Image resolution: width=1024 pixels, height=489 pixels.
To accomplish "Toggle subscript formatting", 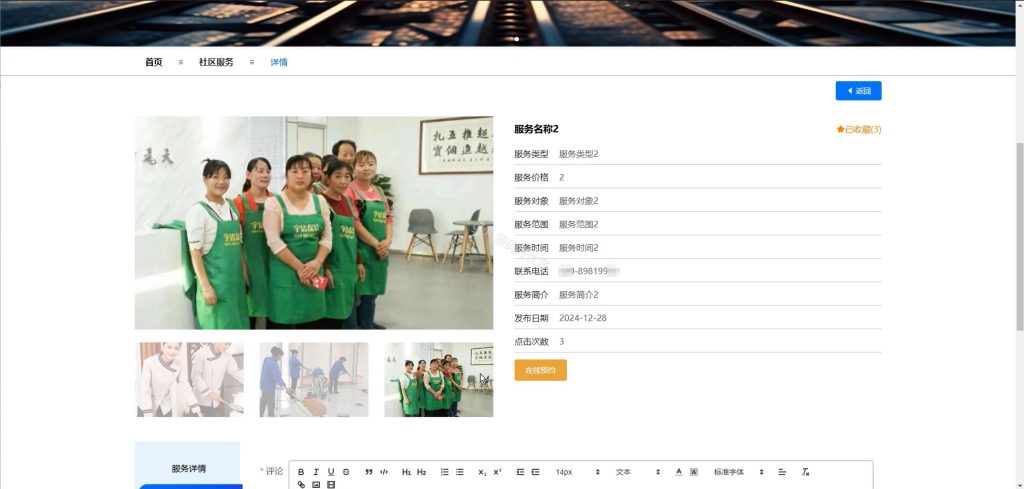I will (x=482, y=472).
